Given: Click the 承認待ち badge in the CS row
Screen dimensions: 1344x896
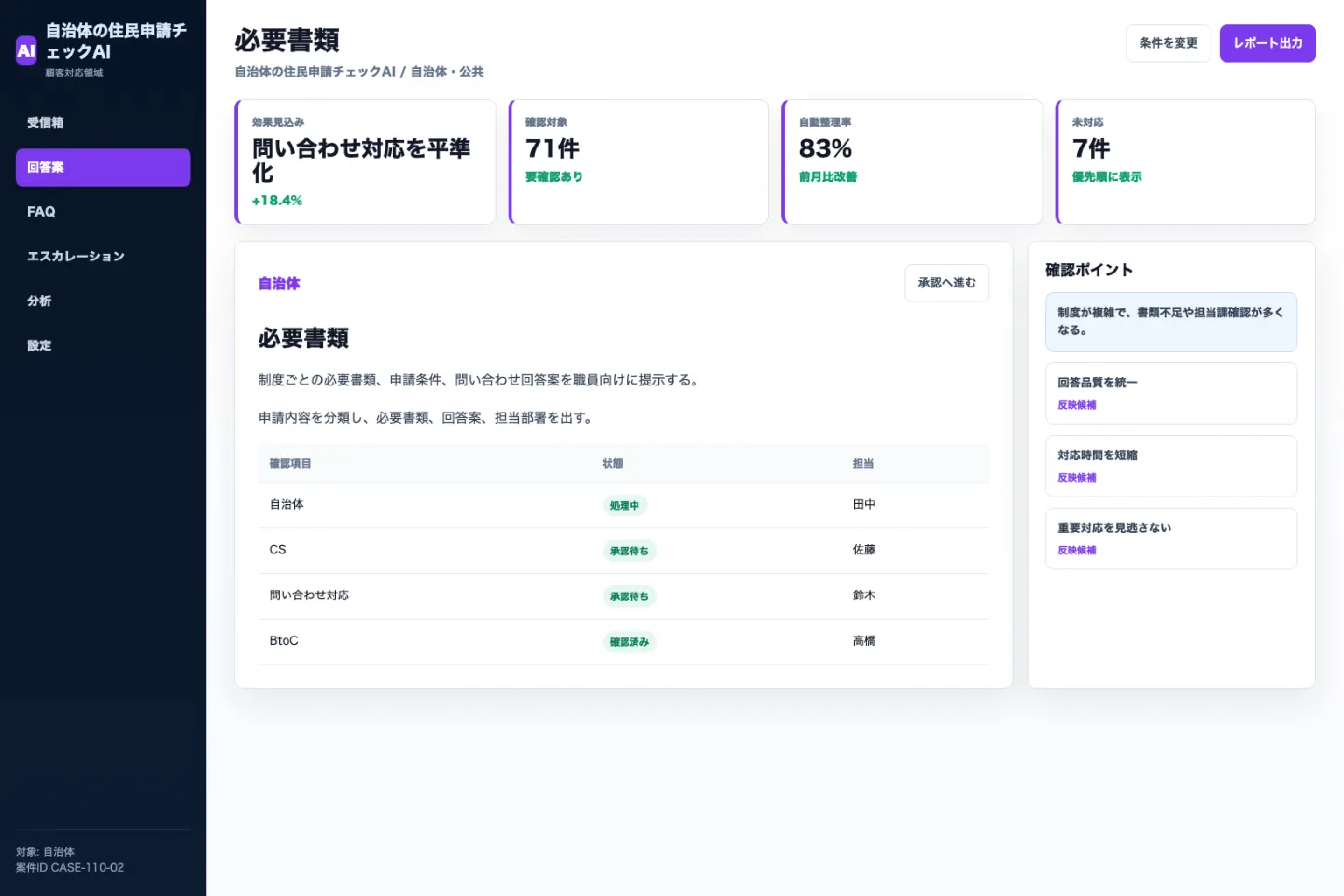Looking at the screenshot, I should [x=629, y=552].
